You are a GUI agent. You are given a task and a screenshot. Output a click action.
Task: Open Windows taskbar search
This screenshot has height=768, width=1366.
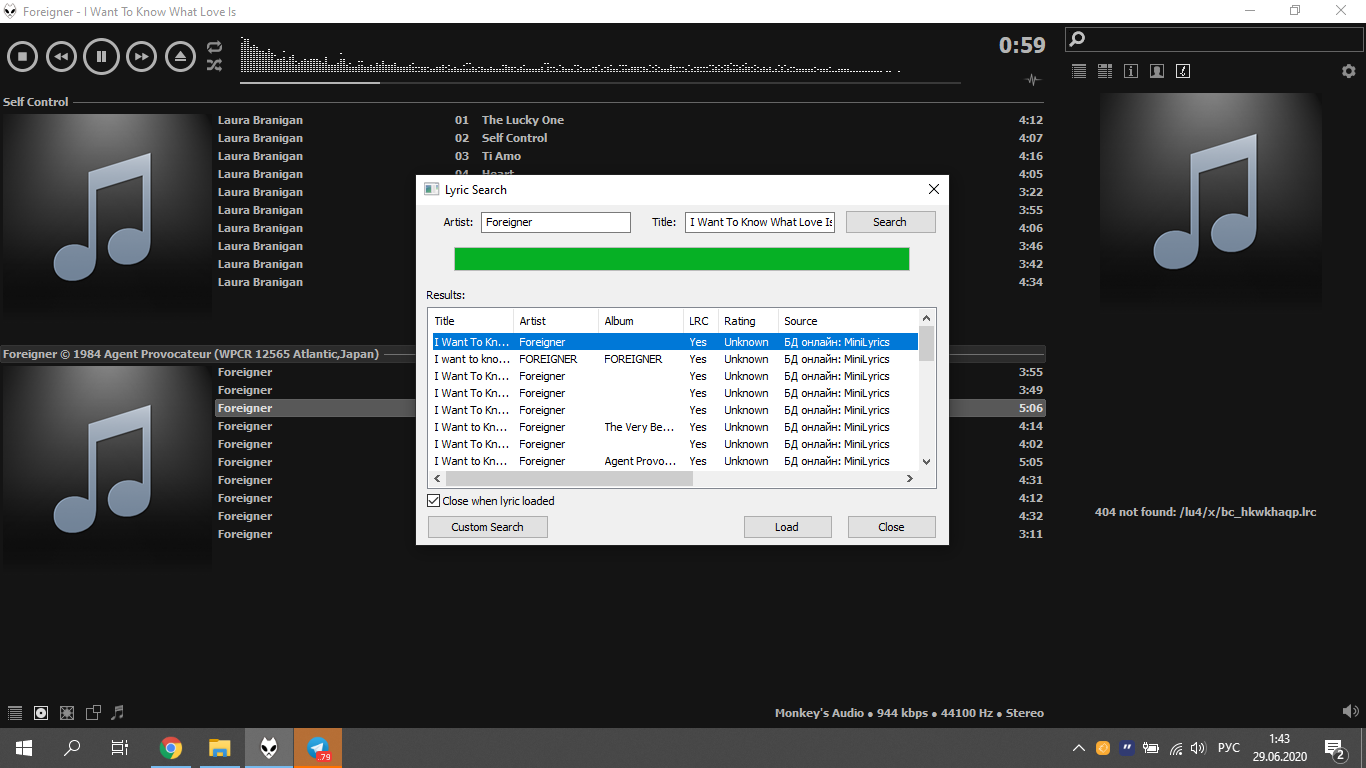coord(72,748)
